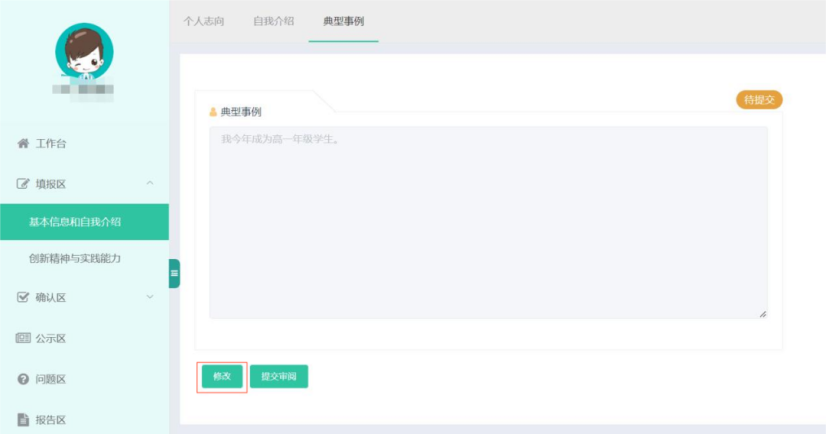Select the 典型事例 tab

coord(343,21)
